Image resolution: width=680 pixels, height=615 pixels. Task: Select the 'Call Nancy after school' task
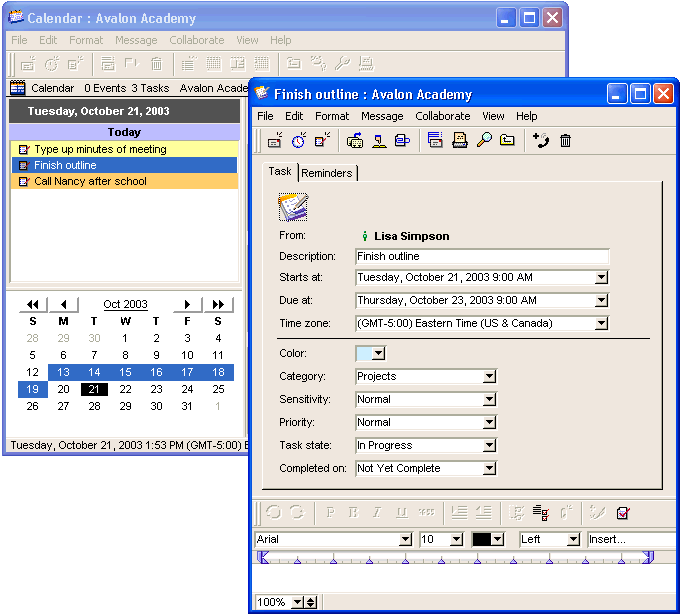click(90, 182)
